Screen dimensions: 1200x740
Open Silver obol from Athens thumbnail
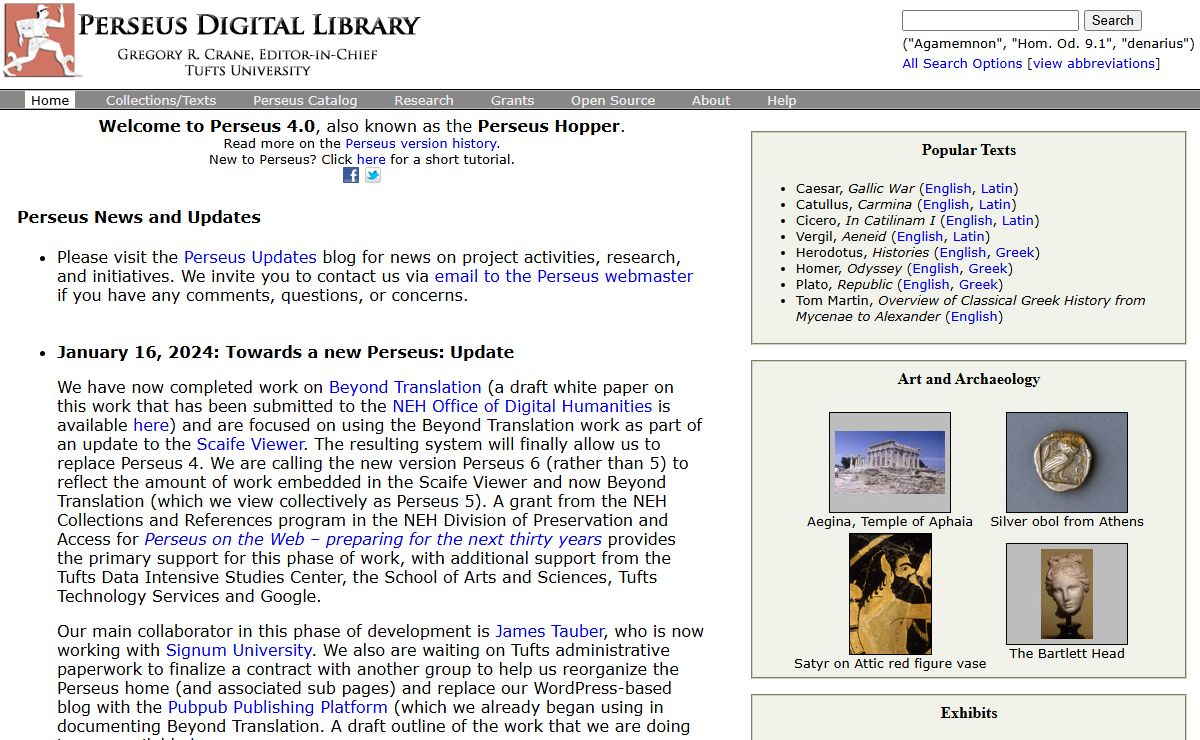pos(1067,462)
